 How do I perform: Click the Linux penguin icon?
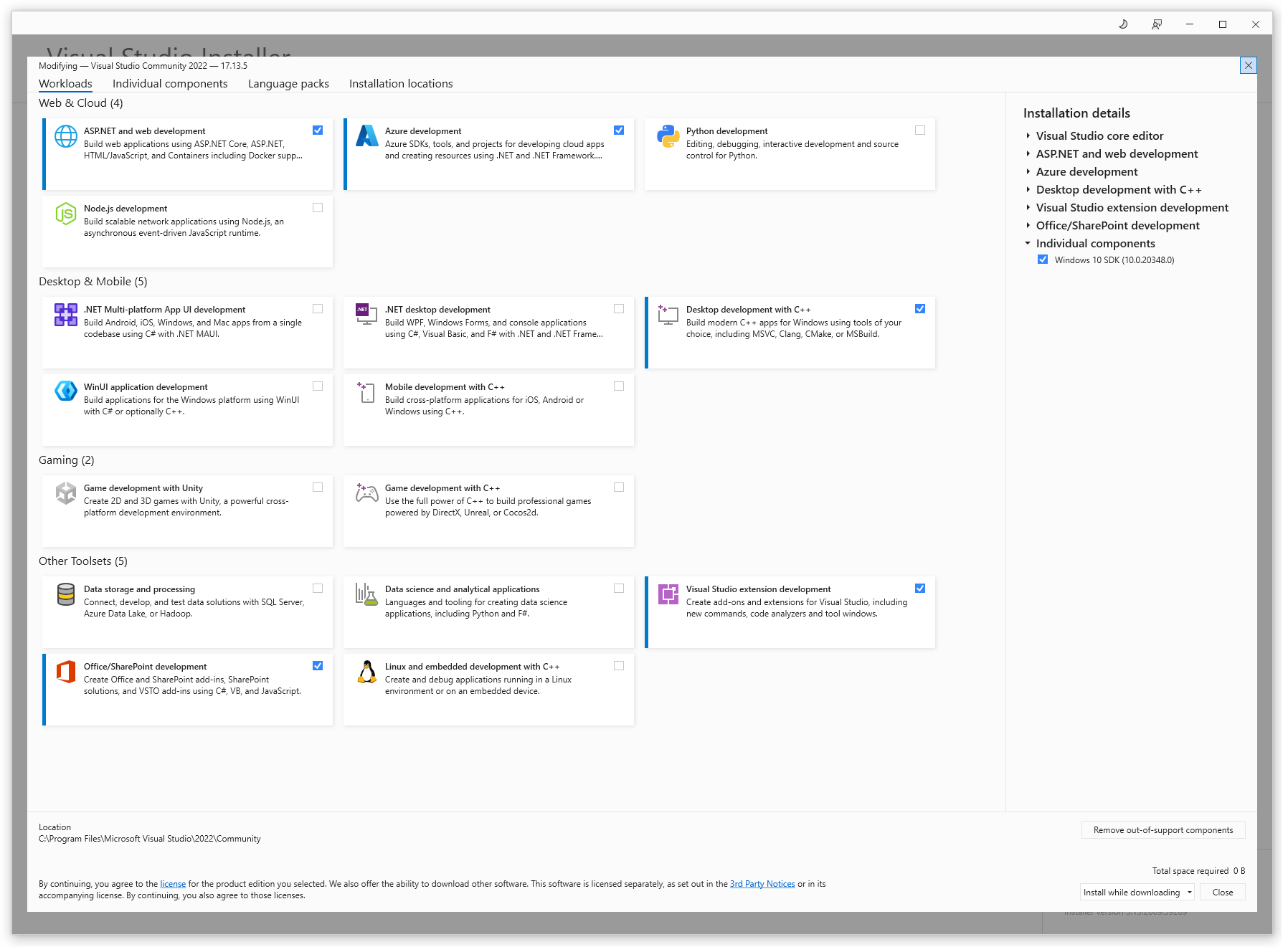click(x=367, y=672)
